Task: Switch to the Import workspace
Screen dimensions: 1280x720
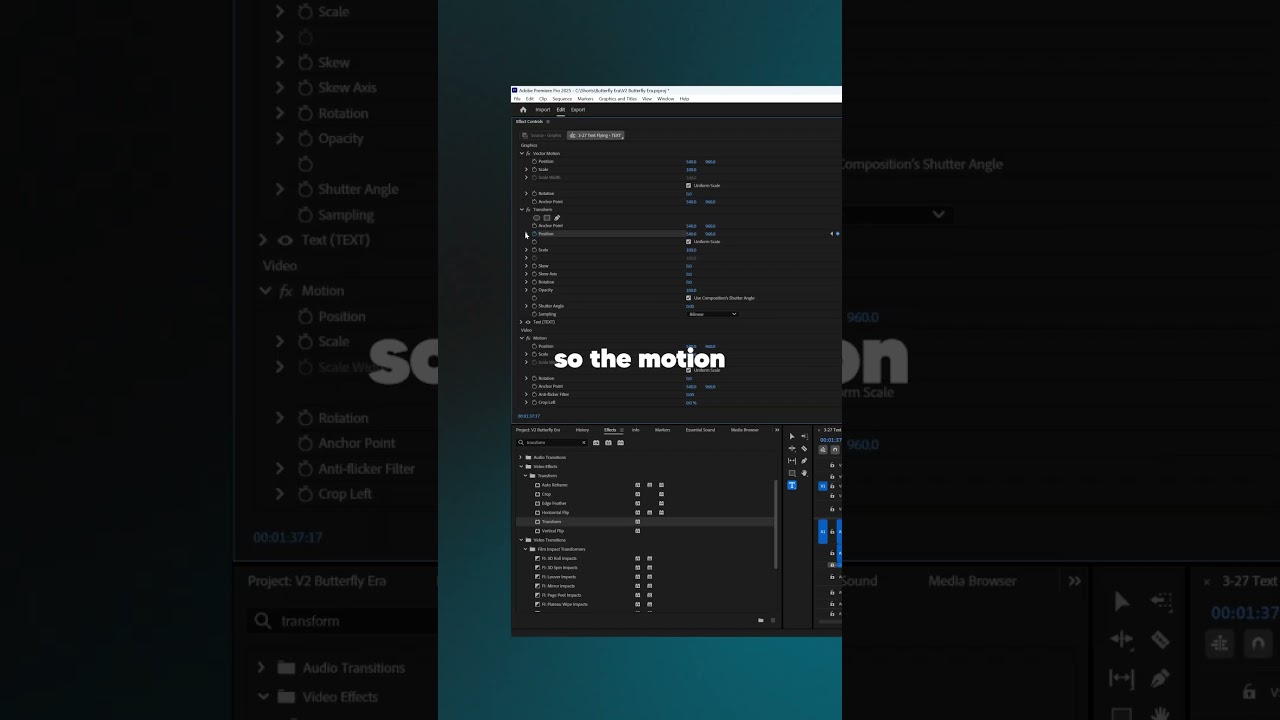Action: pos(543,110)
